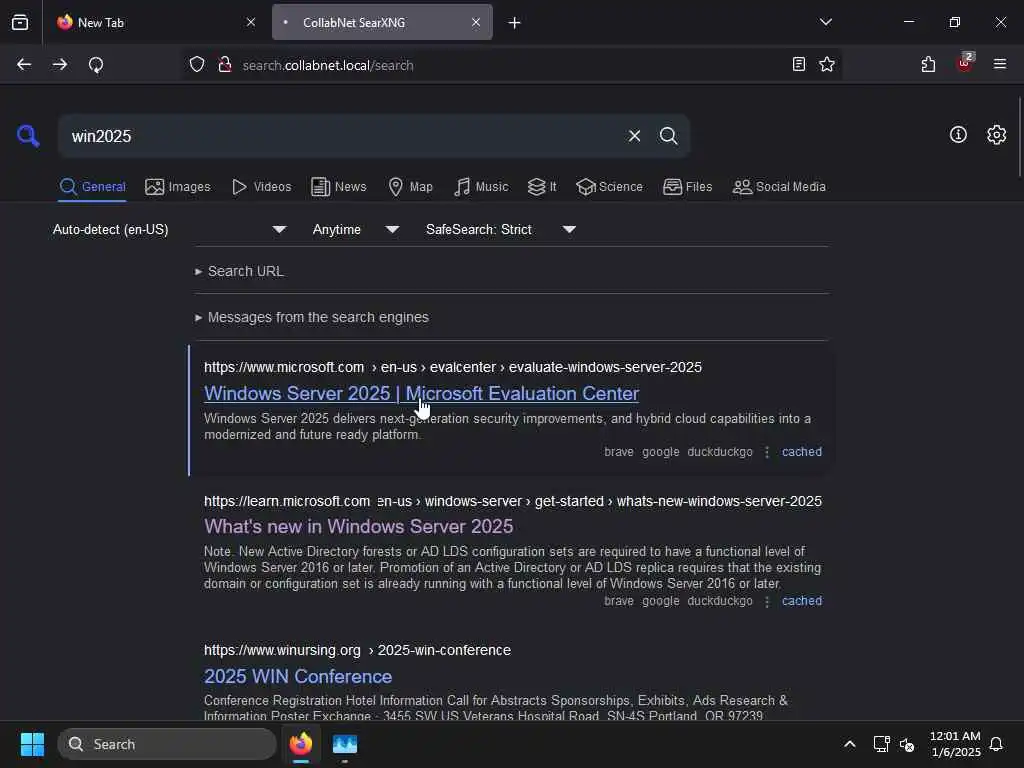
Task: Focus the browser address bar
Action: [x=509, y=65]
